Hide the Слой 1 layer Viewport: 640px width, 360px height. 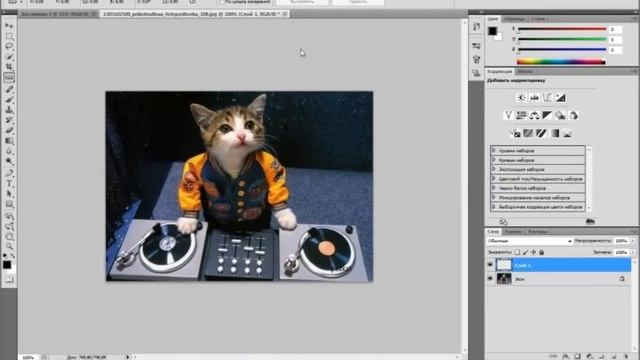[490, 265]
